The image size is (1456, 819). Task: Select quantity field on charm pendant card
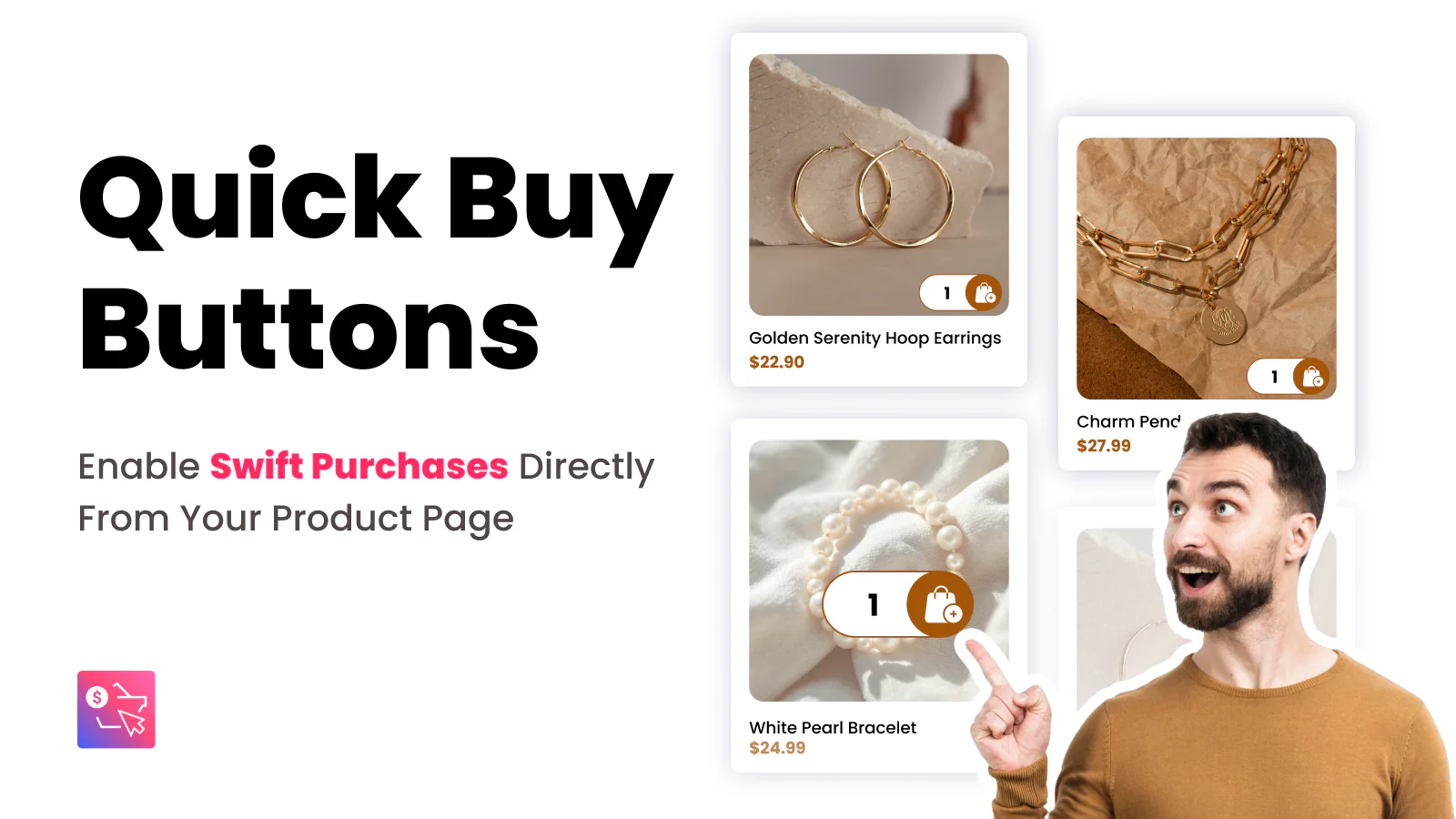[x=1272, y=377]
